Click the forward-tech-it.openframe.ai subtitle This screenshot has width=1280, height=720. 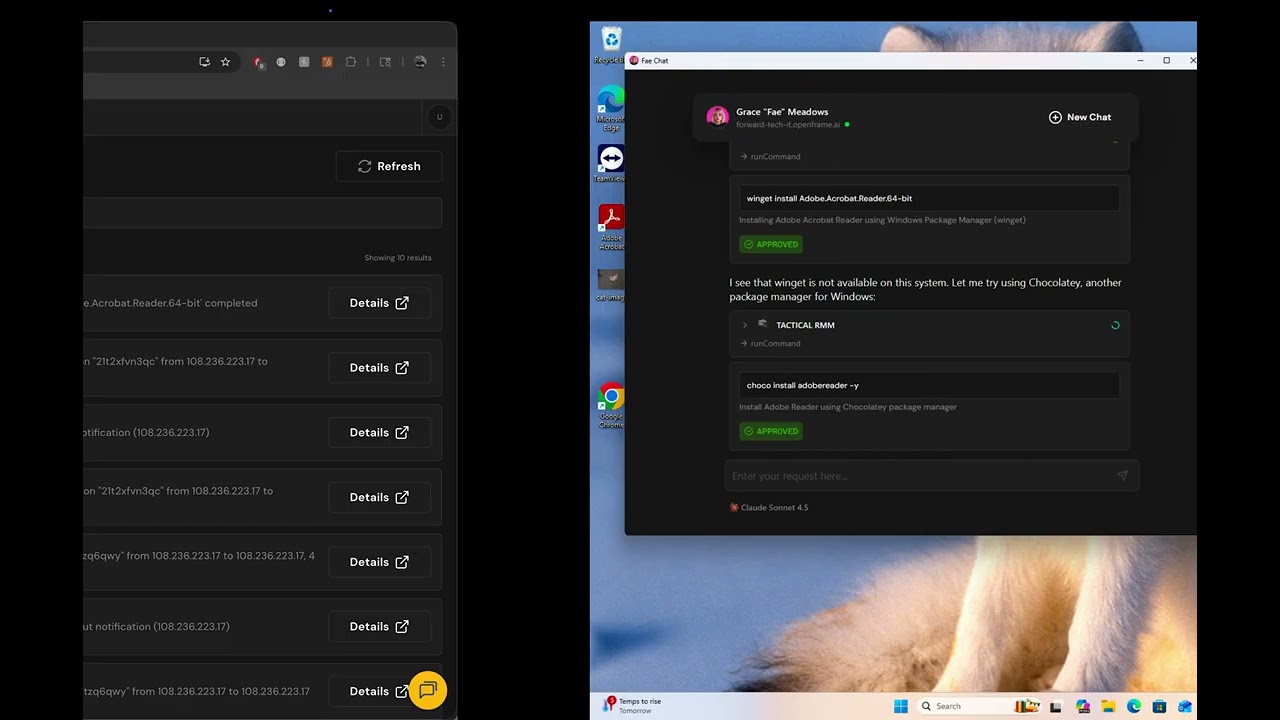tap(788, 125)
